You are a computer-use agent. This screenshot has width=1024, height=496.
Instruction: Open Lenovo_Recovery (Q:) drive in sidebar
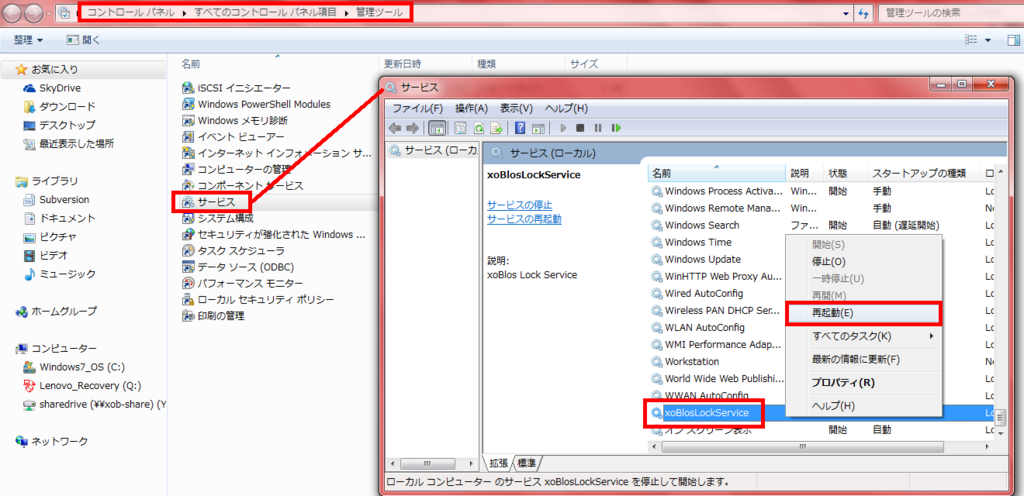tap(82, 385)
